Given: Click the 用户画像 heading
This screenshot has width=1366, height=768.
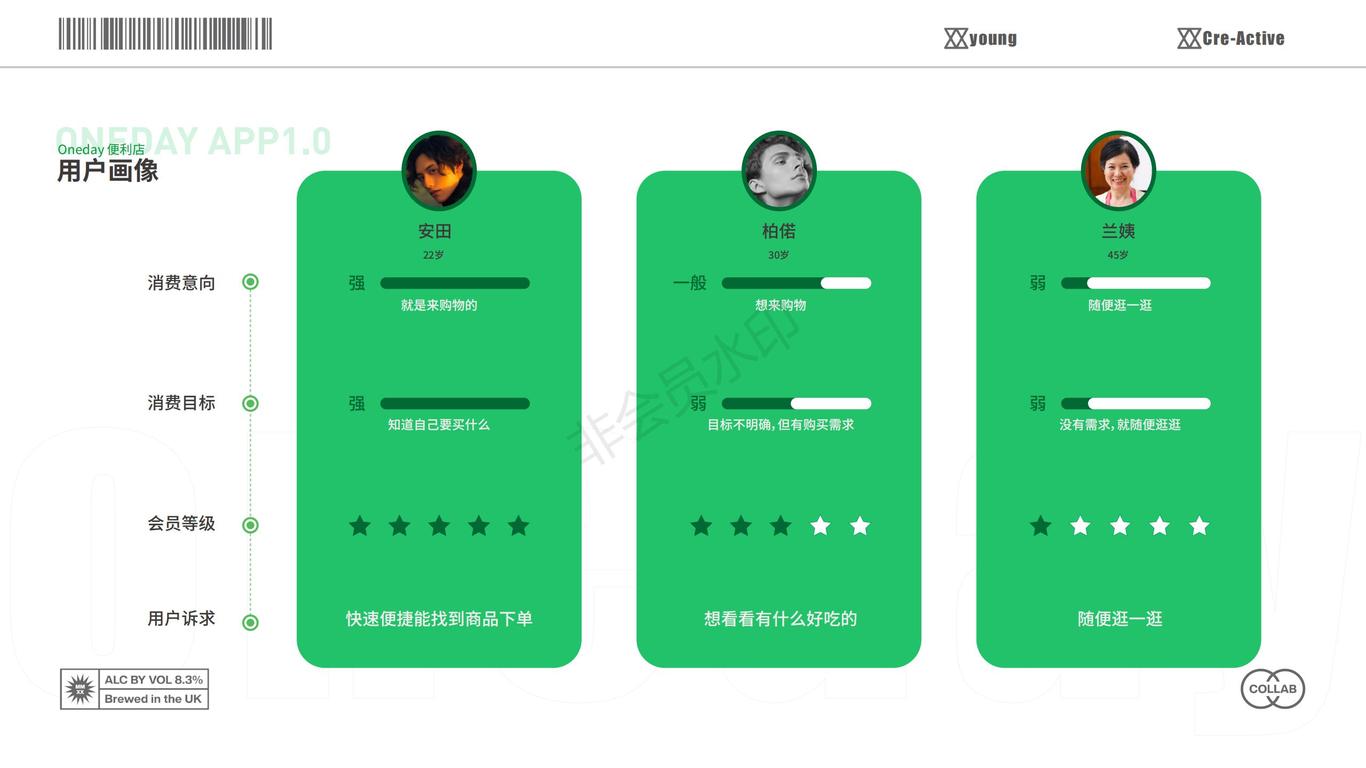Looking at the screenshot, I should [108, 171].
